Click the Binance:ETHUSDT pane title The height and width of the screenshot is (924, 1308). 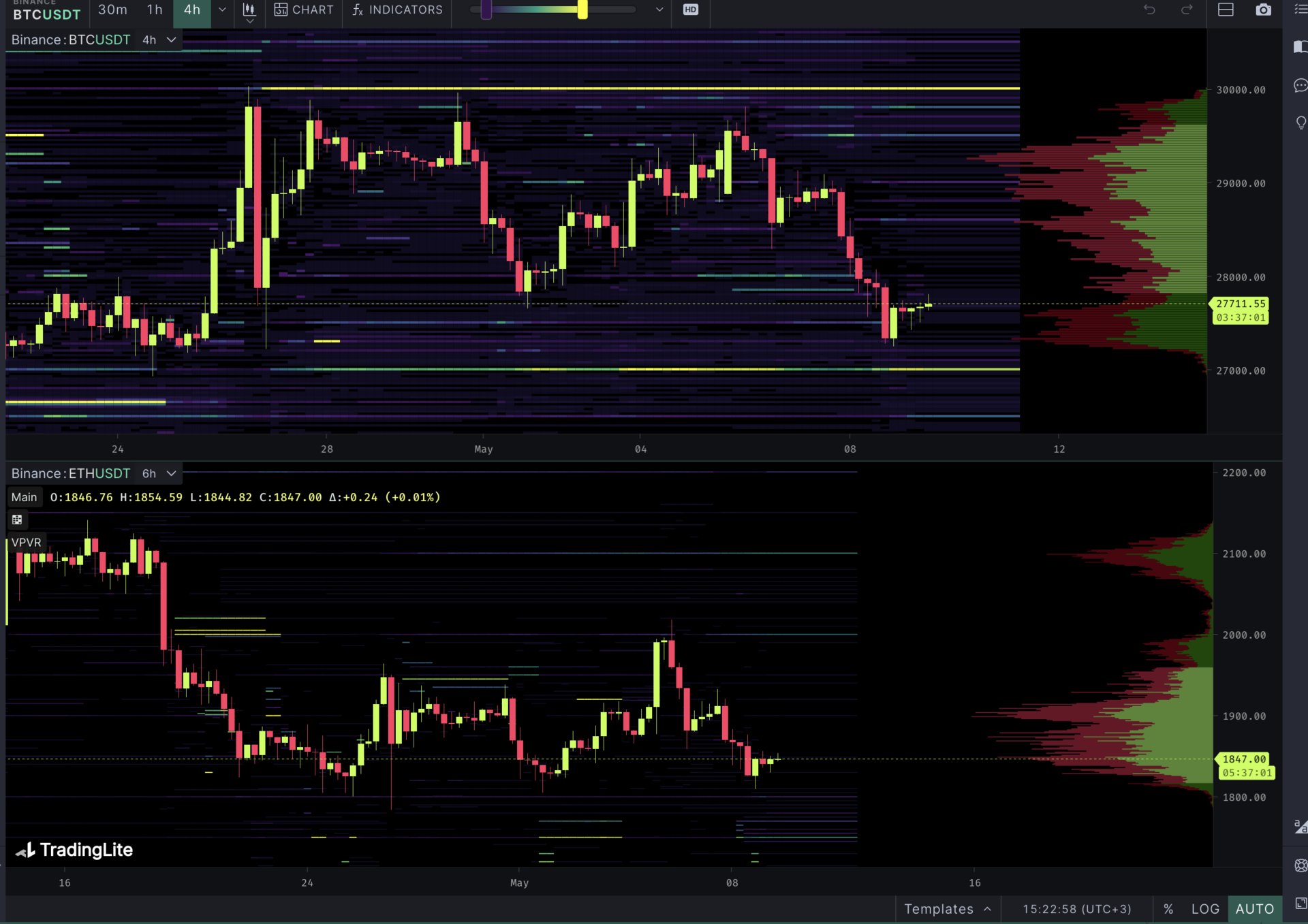[71, 473]
